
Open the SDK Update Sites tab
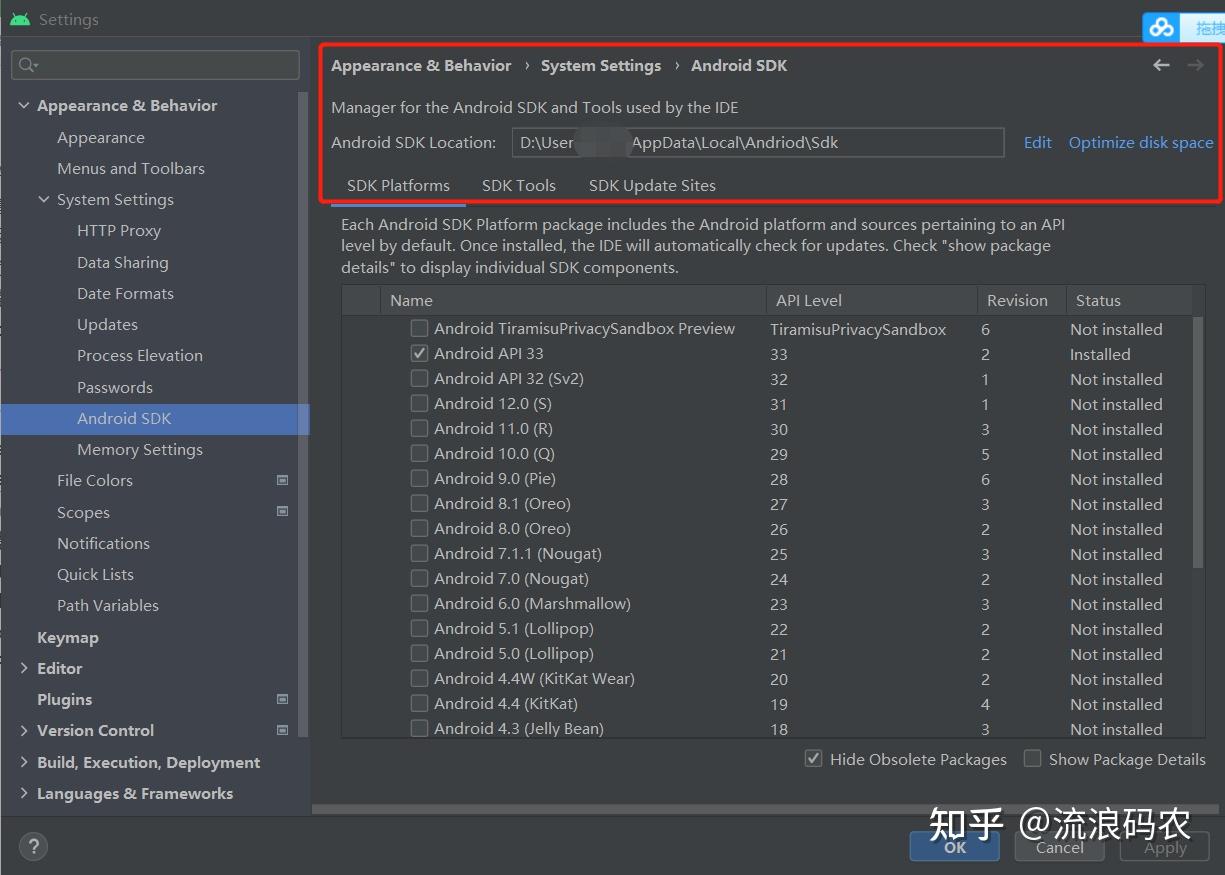[651, 185]
